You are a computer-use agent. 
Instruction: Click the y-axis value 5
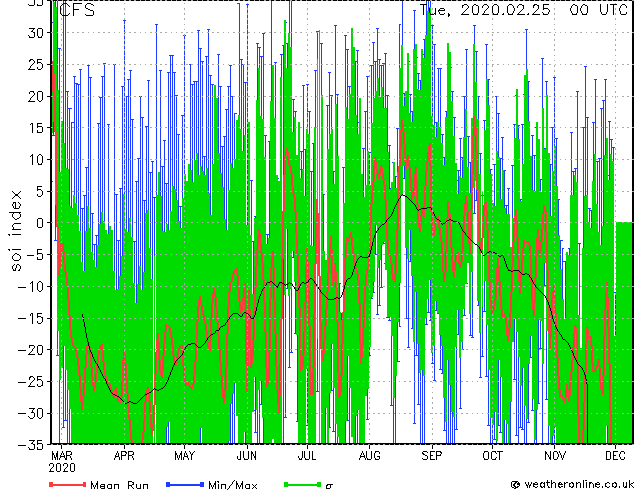(x=40, y=191)
